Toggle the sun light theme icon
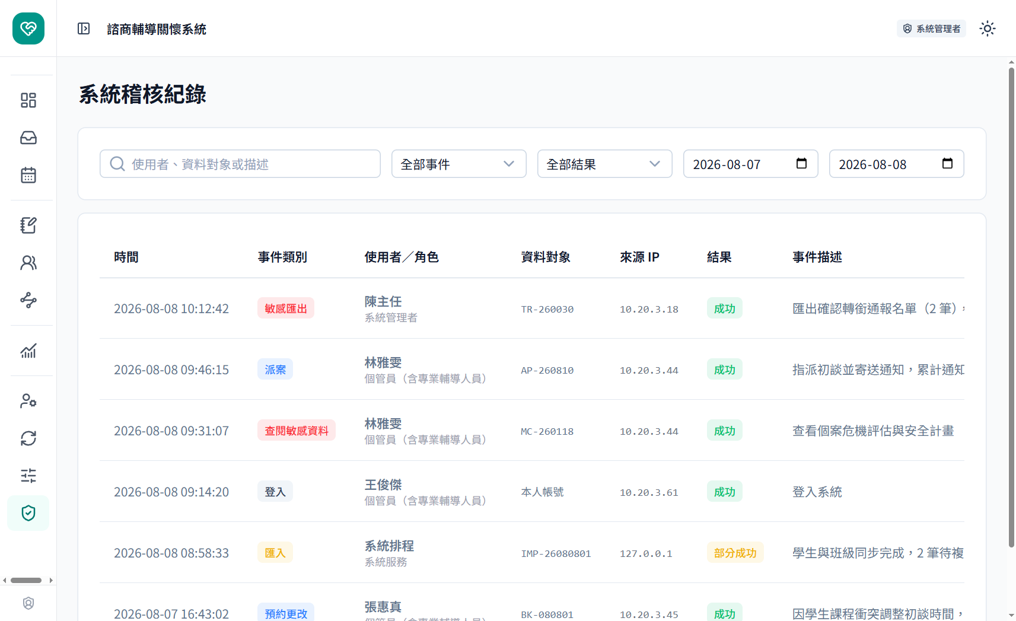This screenshot has height=621, width=1016. (987, 29)
